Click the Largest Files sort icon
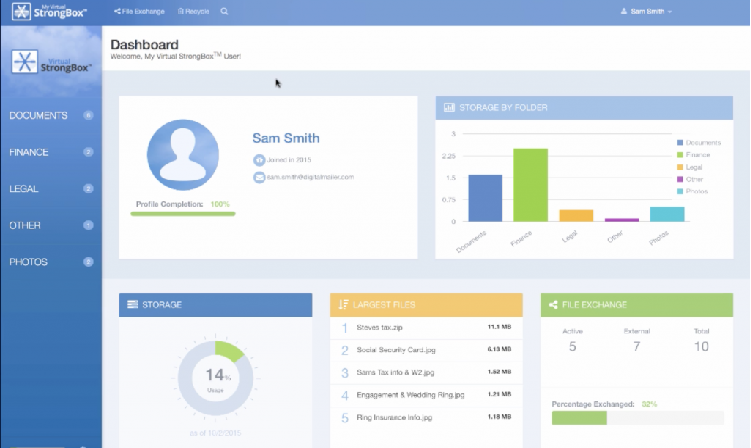The image size is (751, 448). pyautogui.click(x=343, y=304)
